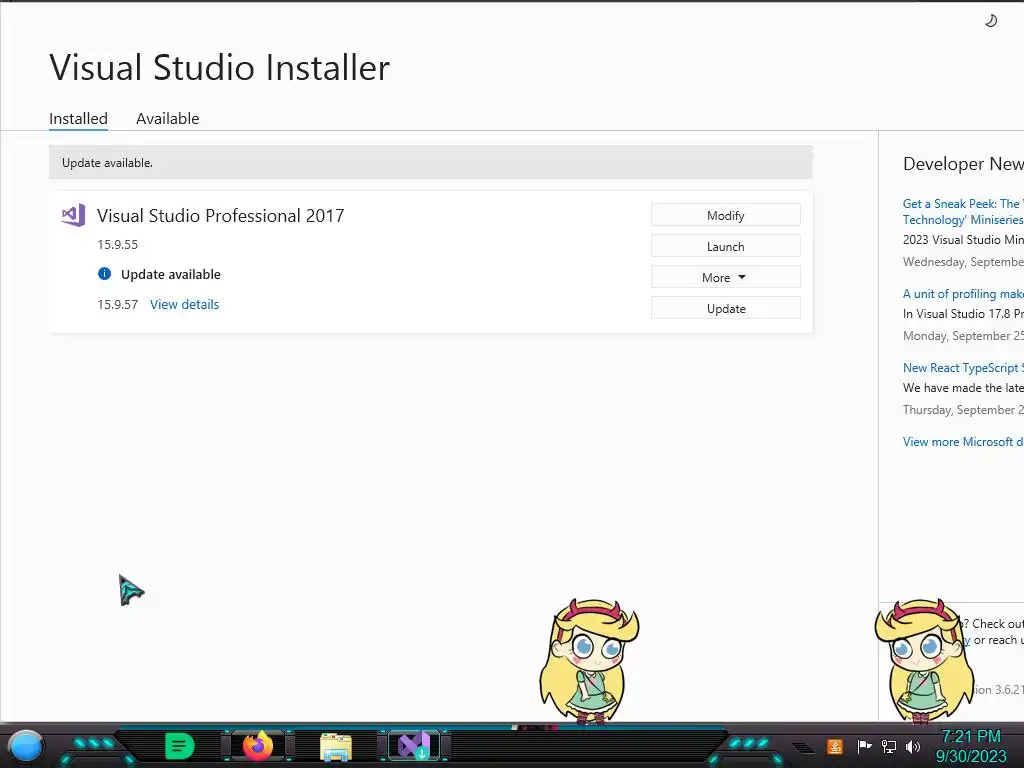This screenshot has height=768, width=1024.
Task: Open 'A unit of profiling' news link
Action: [963, 294]
